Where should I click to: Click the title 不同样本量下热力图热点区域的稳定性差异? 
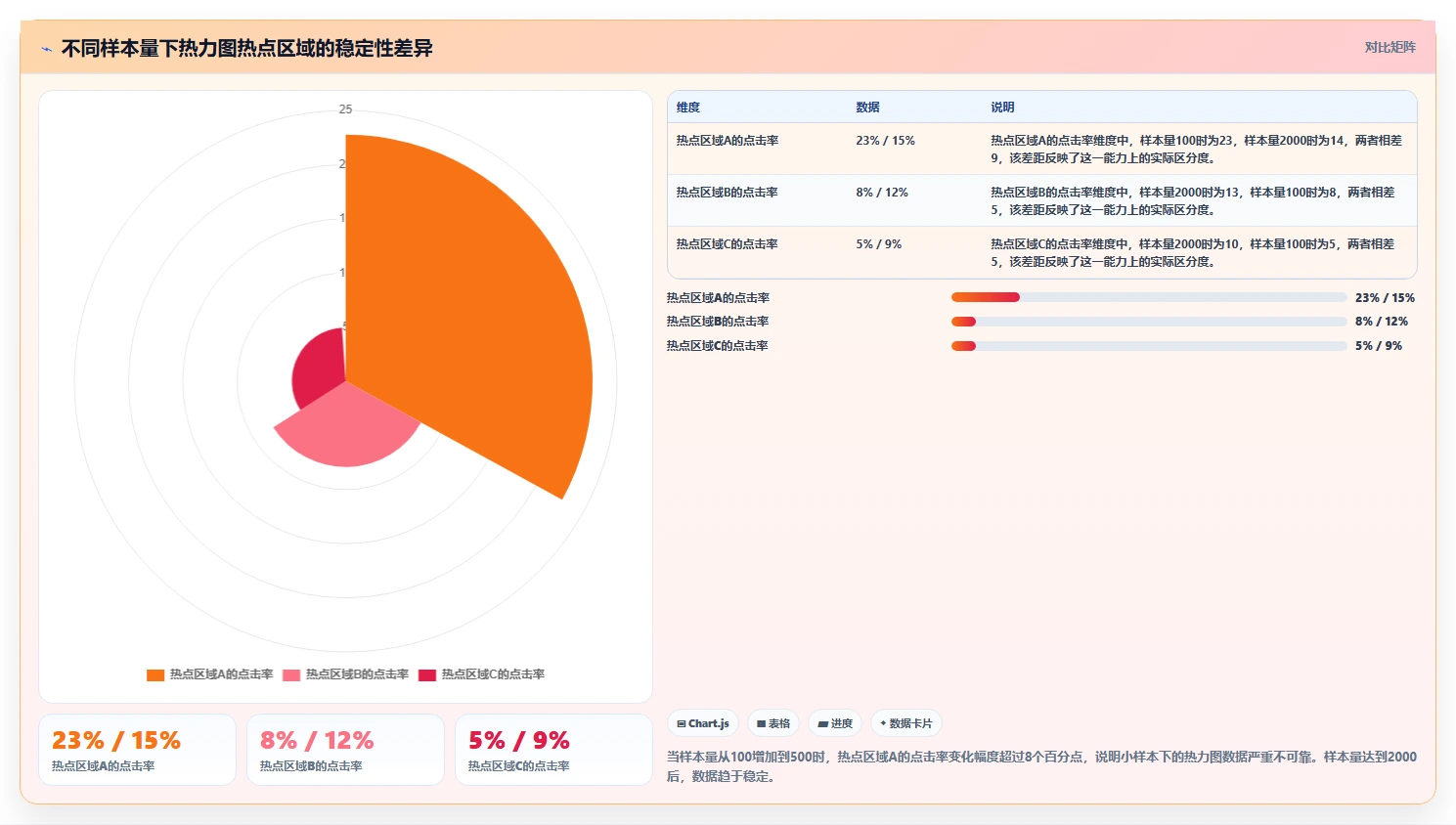pyautogui.click(x=247, y=48)
